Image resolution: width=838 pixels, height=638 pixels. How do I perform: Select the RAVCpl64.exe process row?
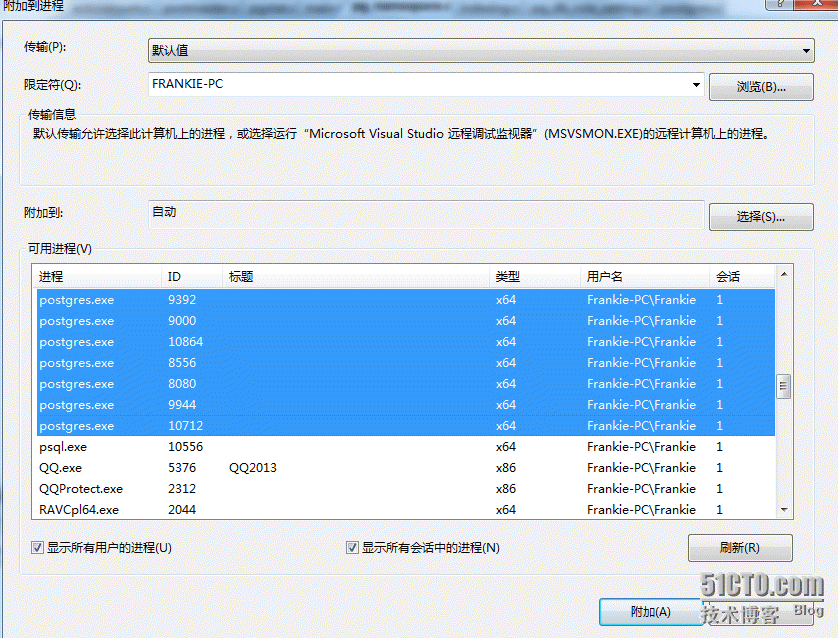pos(406,510)
